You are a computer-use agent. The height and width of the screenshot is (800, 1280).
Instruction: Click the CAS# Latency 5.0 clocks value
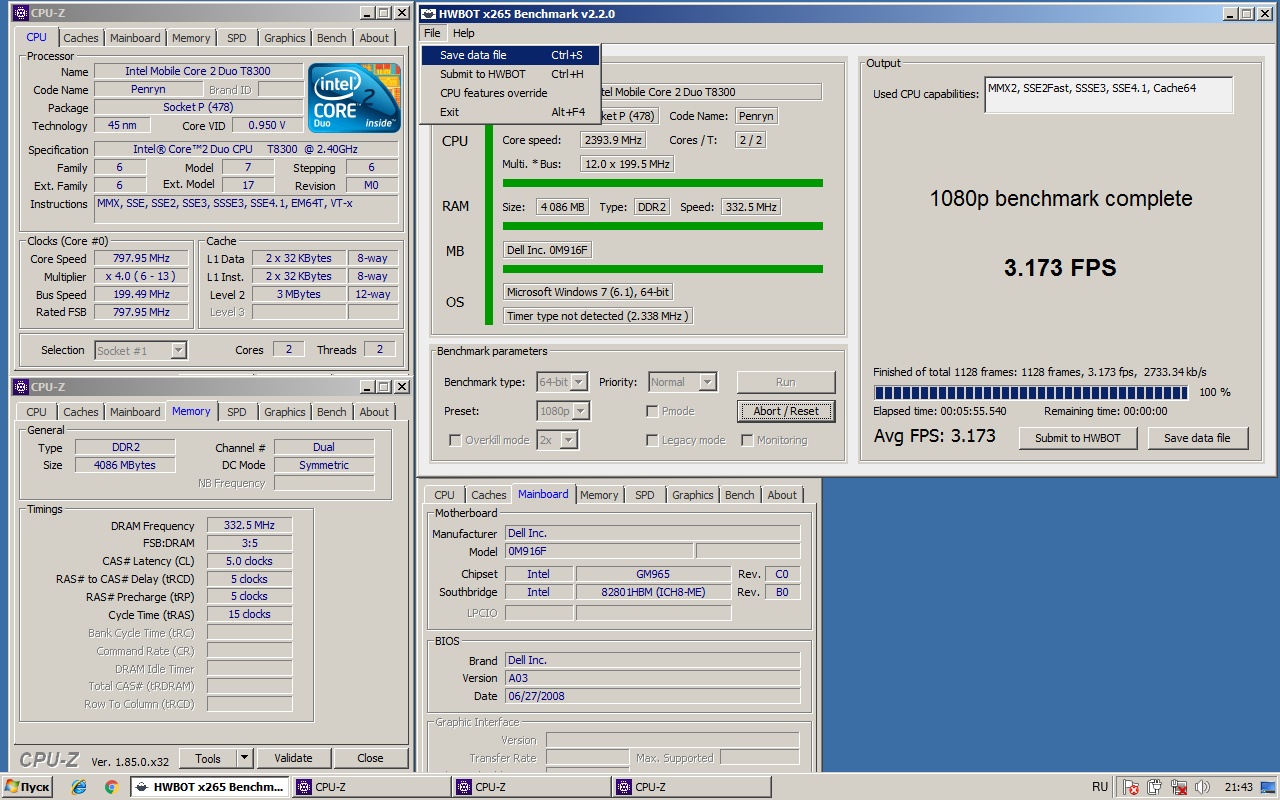click(x=249, y=561)
